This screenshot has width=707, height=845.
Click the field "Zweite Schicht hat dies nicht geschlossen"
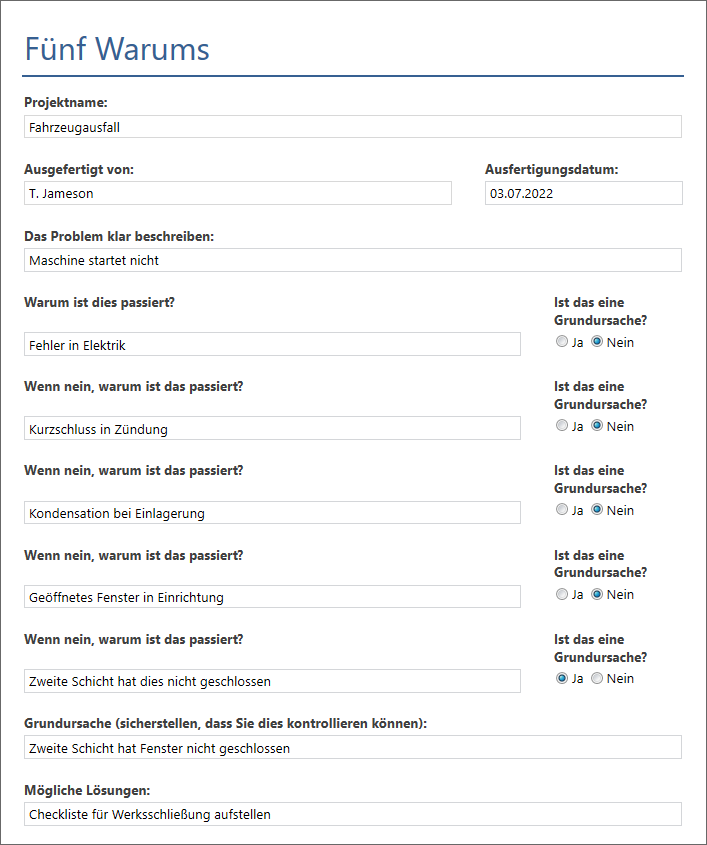272,680
